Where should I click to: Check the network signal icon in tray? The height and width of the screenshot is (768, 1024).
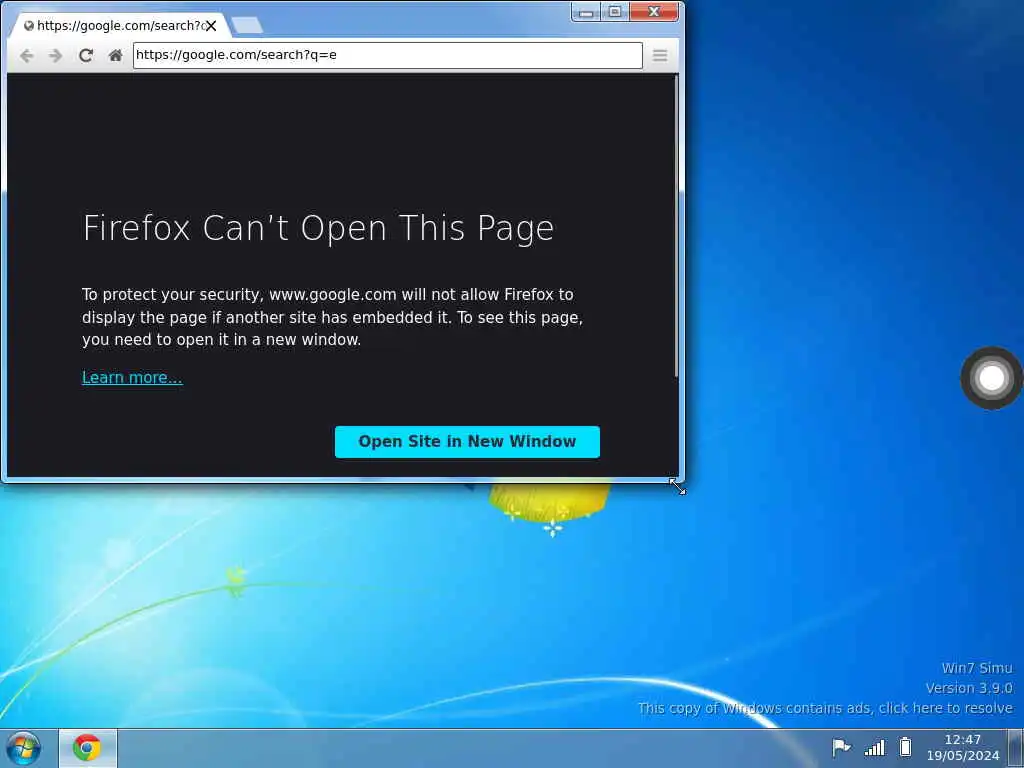coord(874,746)
